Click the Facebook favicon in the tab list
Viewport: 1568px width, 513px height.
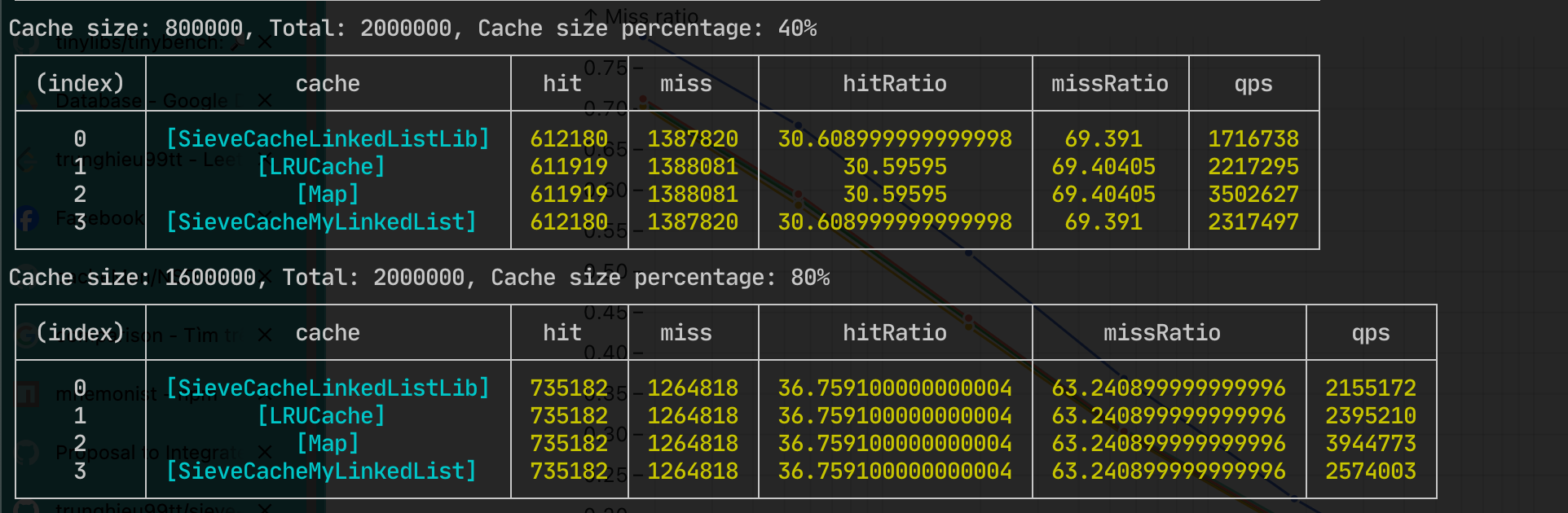pyautogui.click(x=27, y=219)
